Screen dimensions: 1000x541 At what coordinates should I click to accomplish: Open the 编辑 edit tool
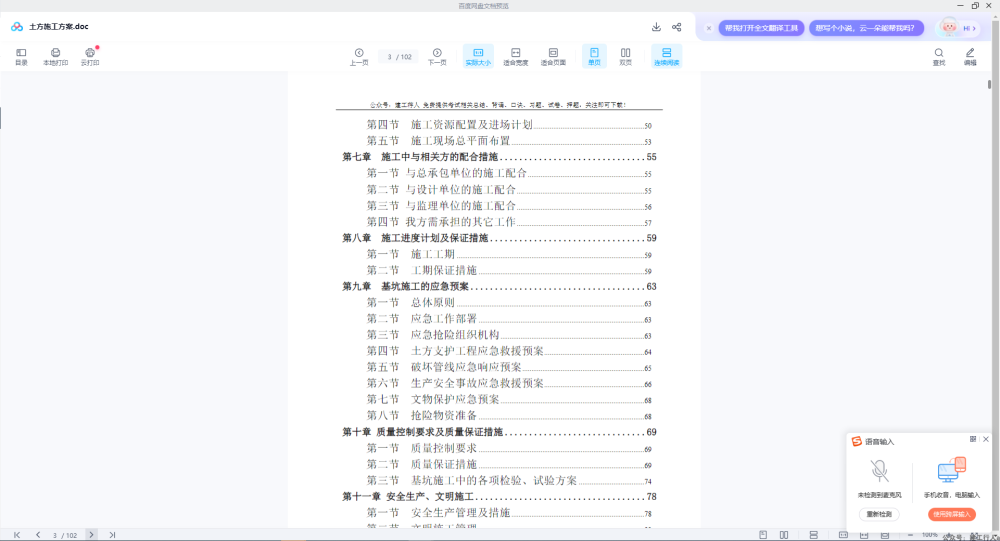(x=970, y=56)
